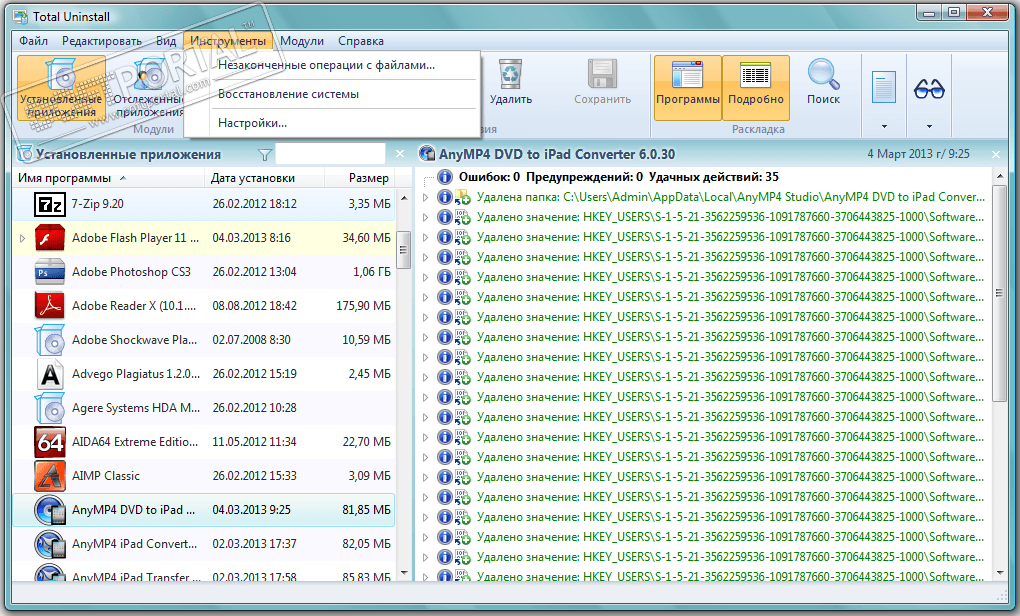Toggle the Программы layout pane

(x=688, y=86)
